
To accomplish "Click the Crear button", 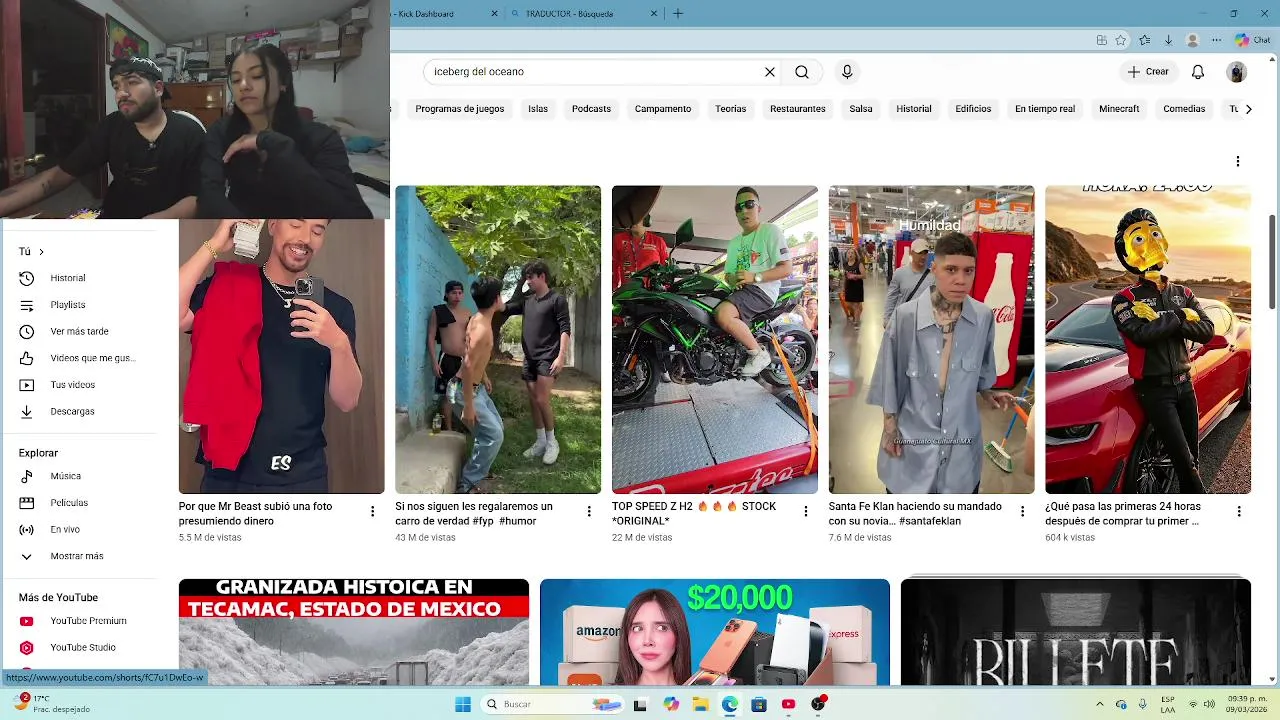I will pos(1148,72).
